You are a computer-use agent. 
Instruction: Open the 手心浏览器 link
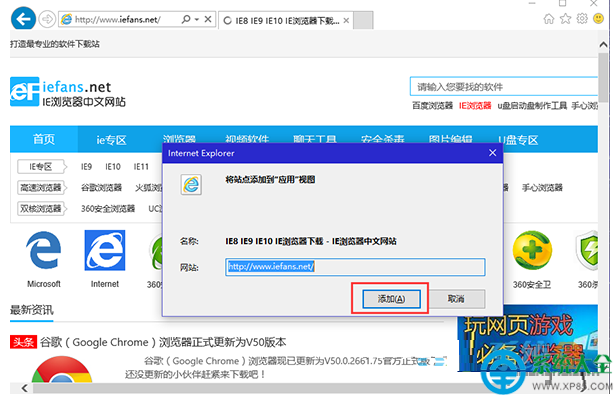(542, 188)
